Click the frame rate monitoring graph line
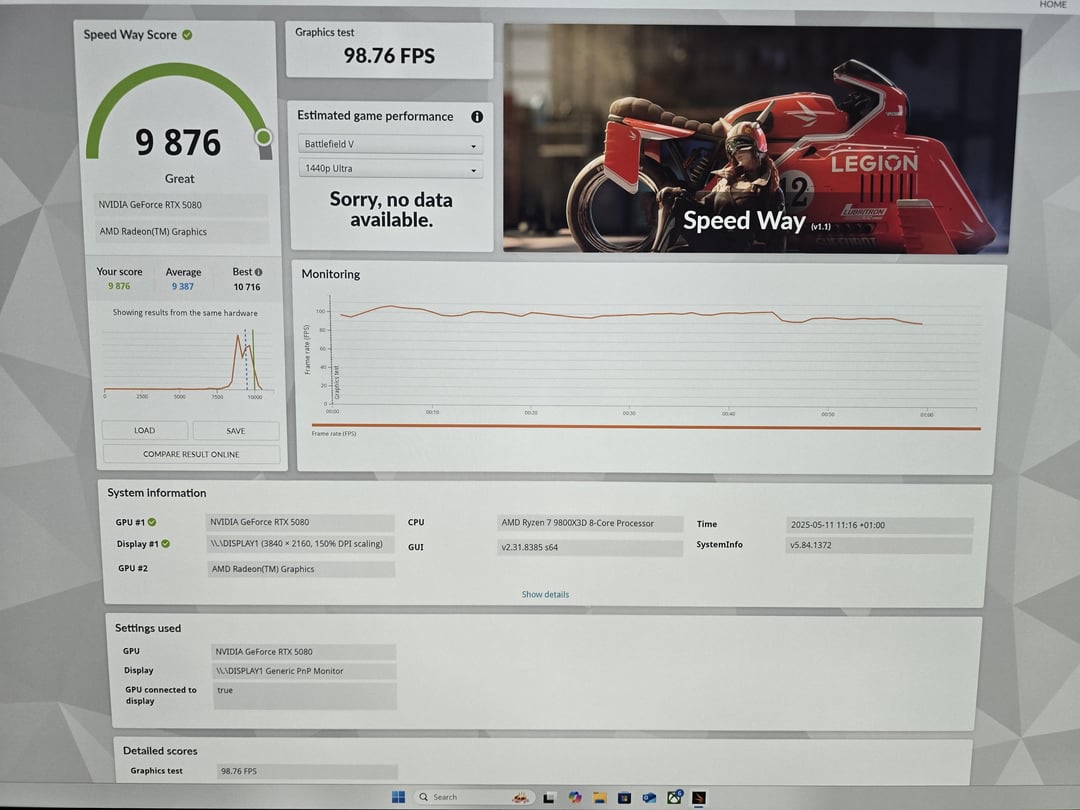 click(630, 315)
